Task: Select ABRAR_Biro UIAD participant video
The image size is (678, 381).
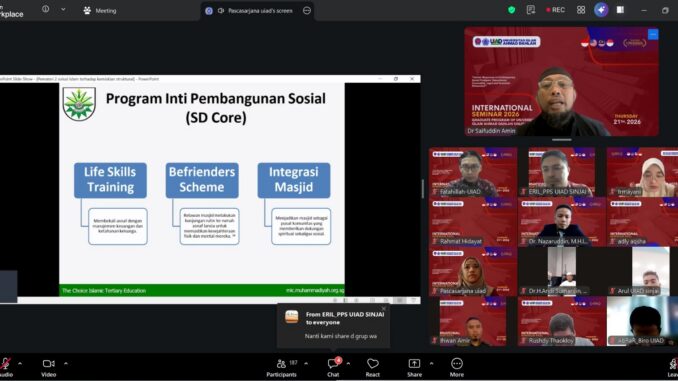Action: [x=642, y=321]
